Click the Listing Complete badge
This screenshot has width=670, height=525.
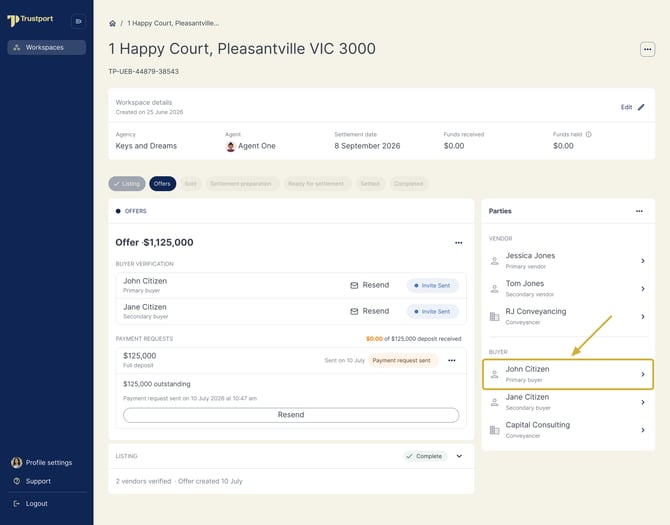click(425, 456)
